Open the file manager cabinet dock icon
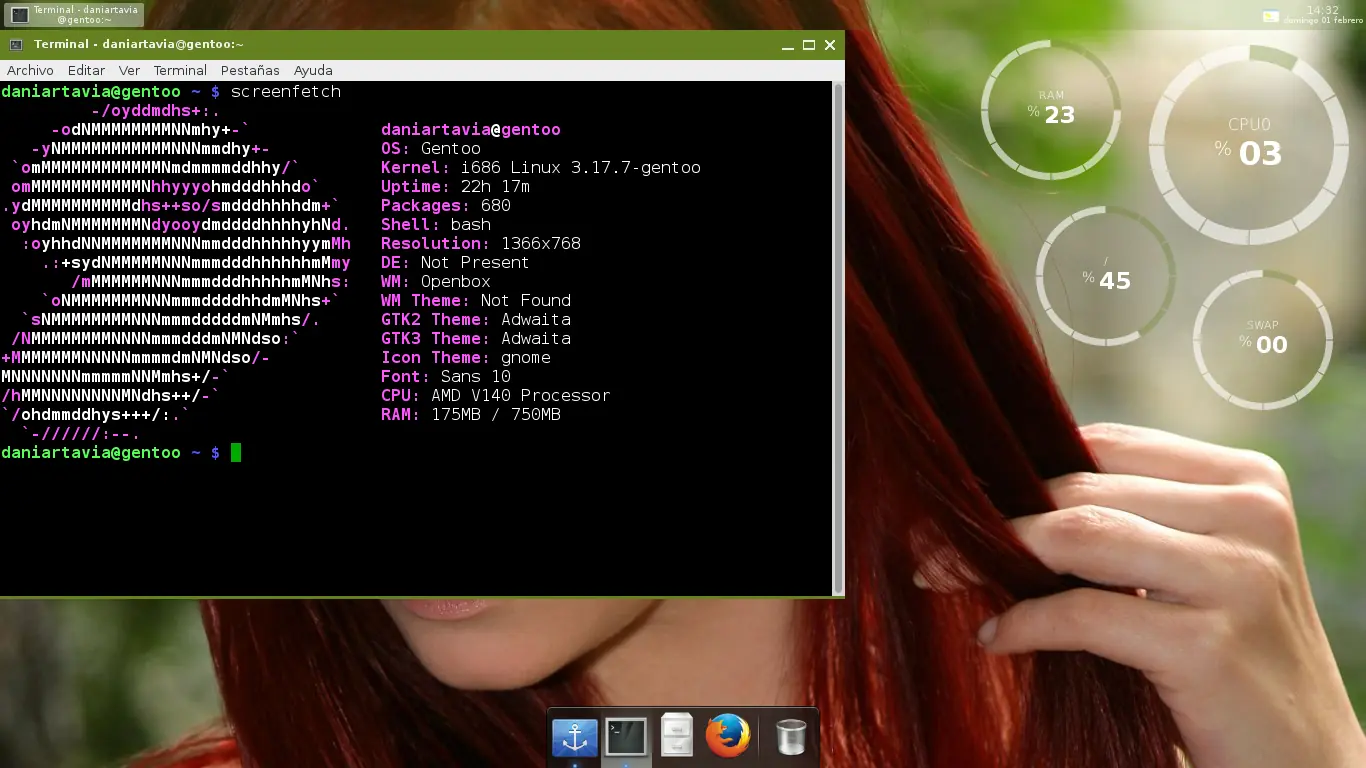This screenshot has height=768, width=1366. coord(677,737)
